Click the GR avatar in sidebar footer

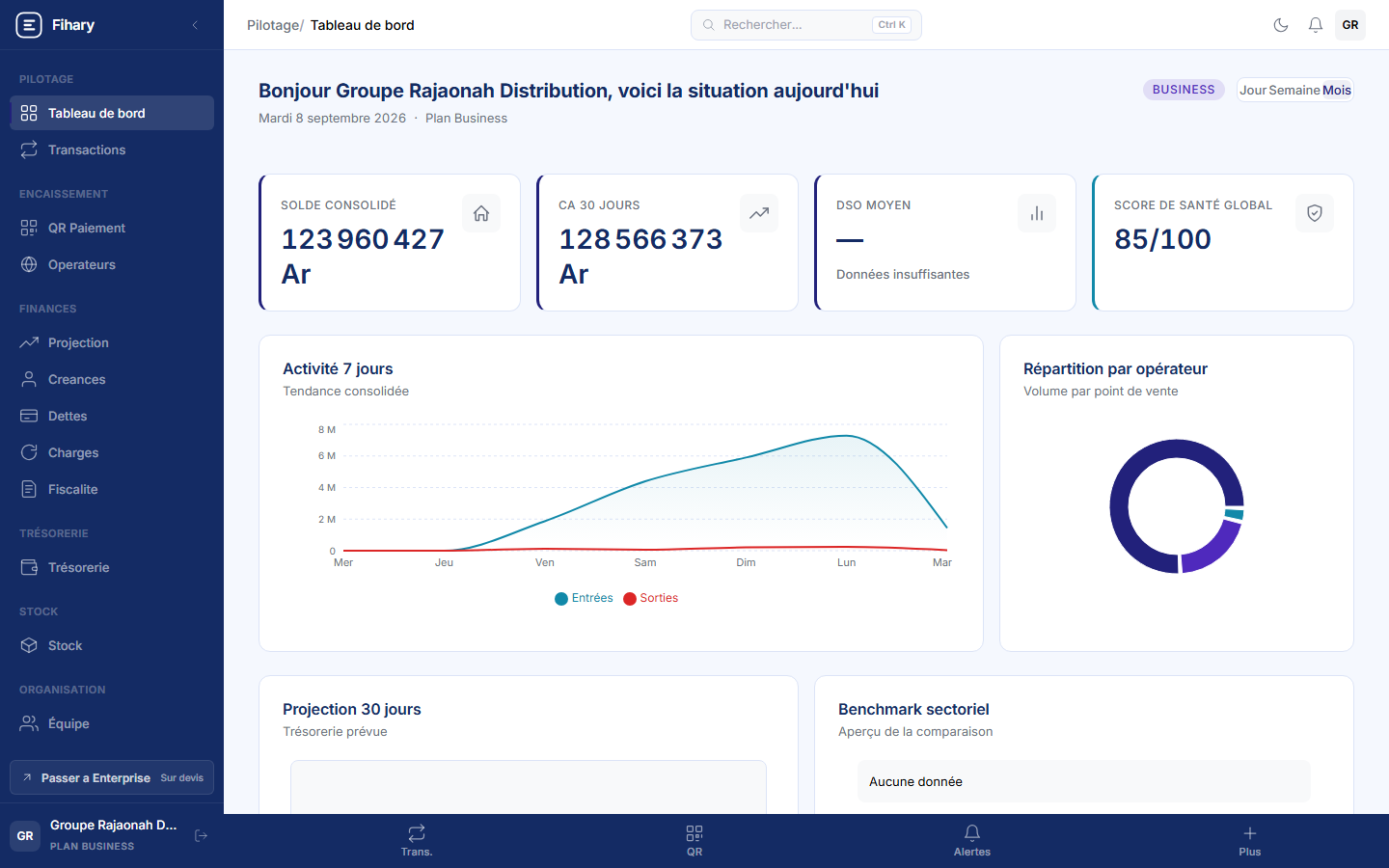coord(25,836)
